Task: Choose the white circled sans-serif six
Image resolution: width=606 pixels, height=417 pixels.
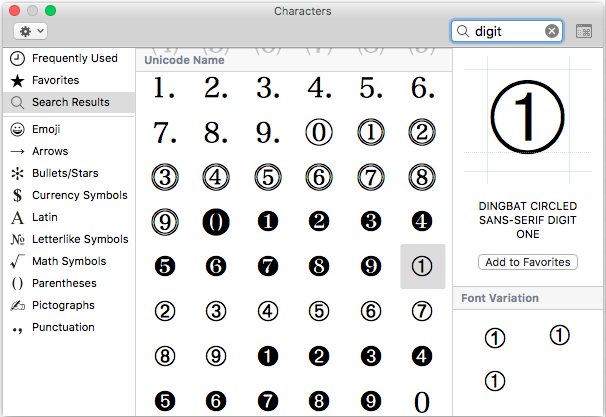Action: (x=371, y=311)
